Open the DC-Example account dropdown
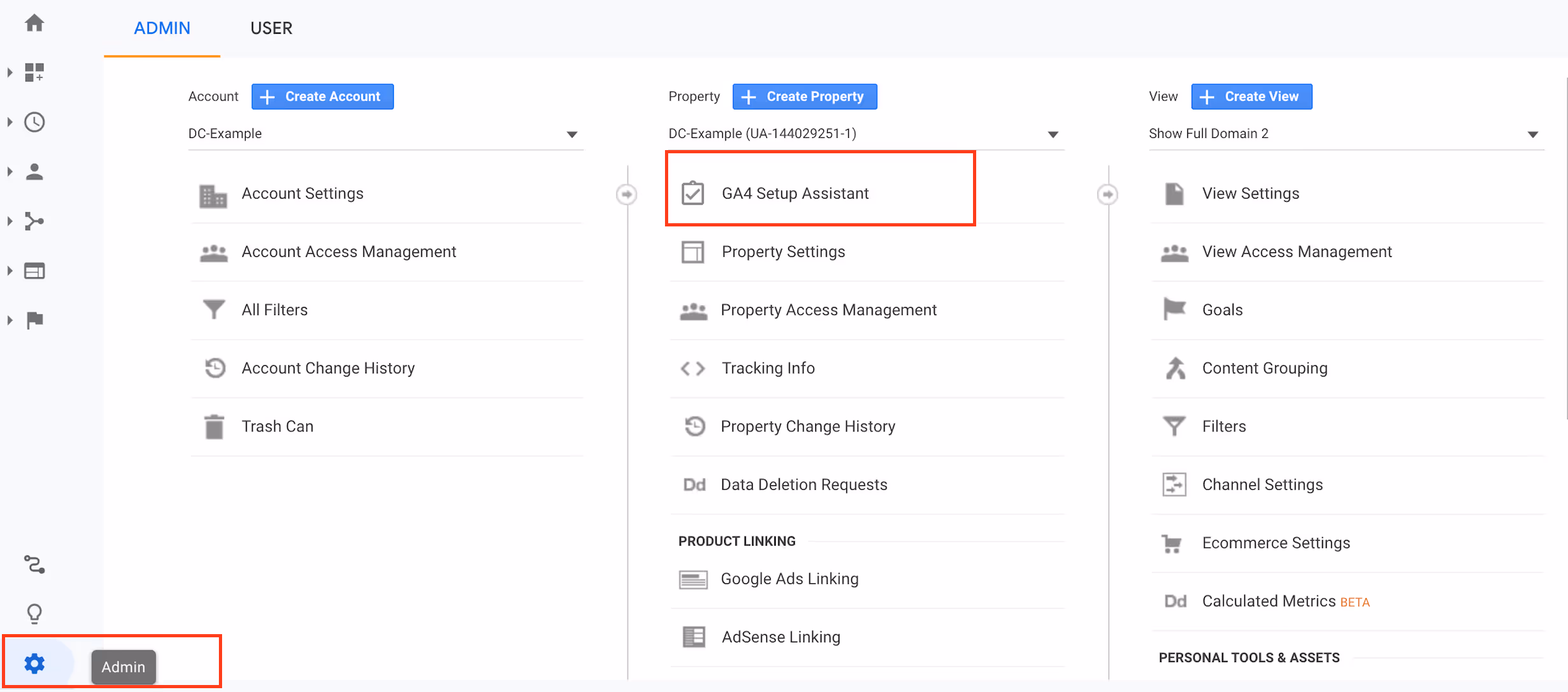Screen dimensions: 1568x692 tap(386, 134)
